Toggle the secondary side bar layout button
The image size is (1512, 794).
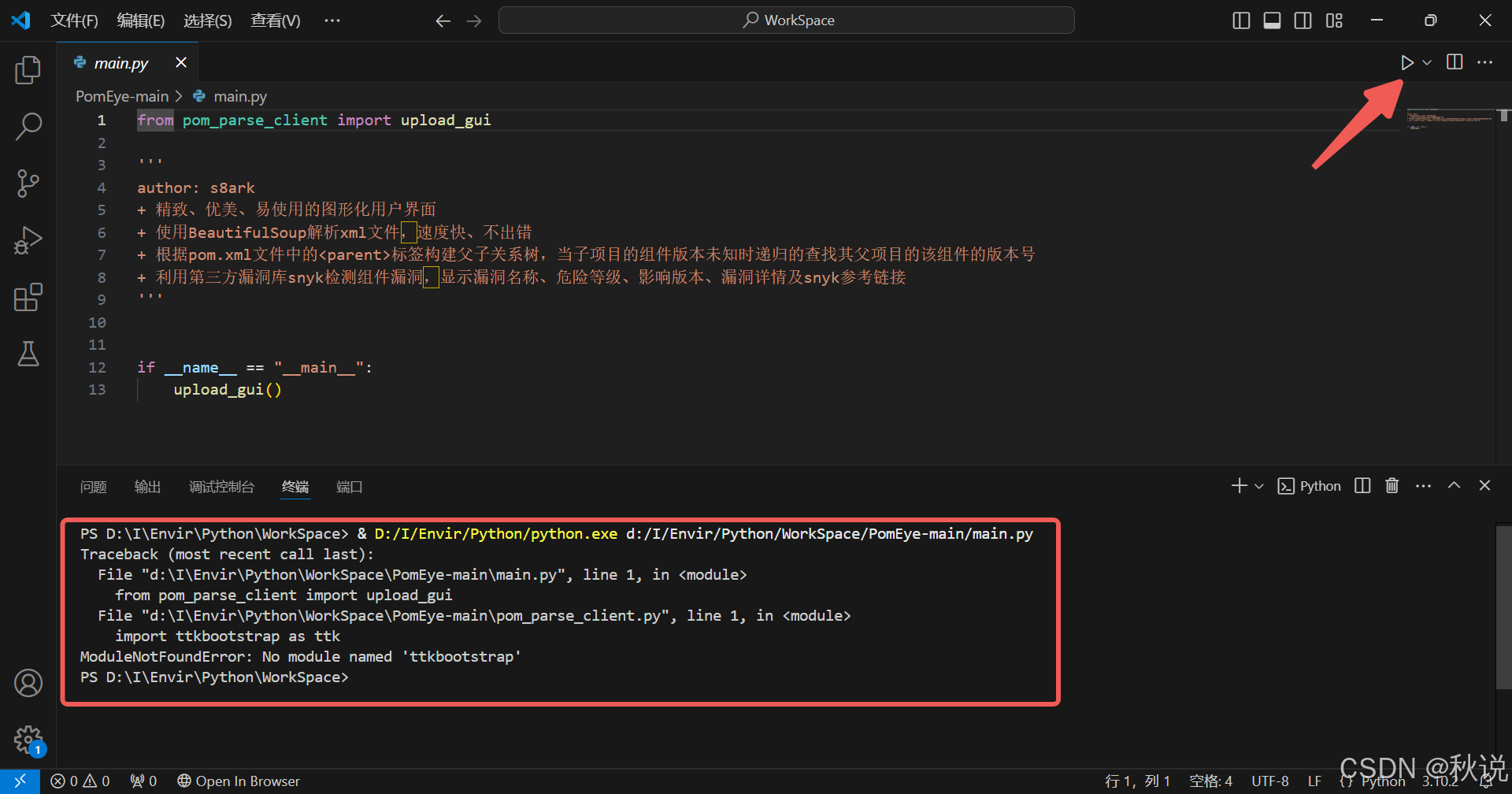click(x=1303, y=21)
